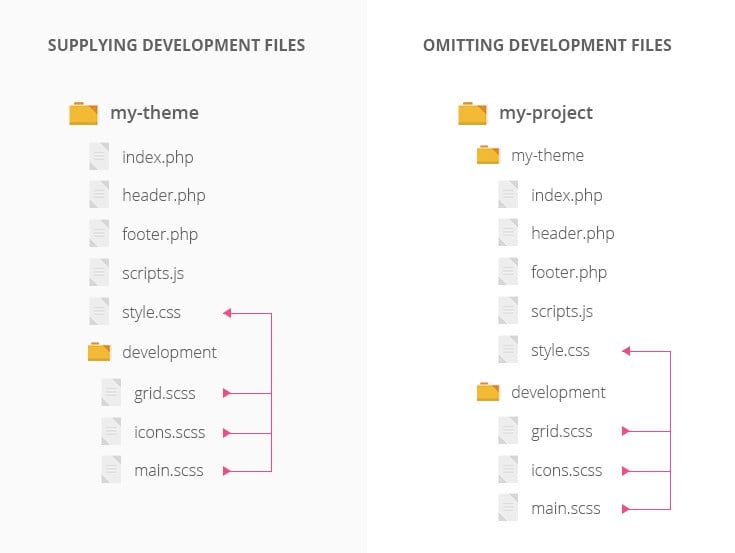Image resolution: width=735 pixels, height=553 pixels.
Task: Select grid.scss in the SUPPLYING tree
Action: [165, 393]
